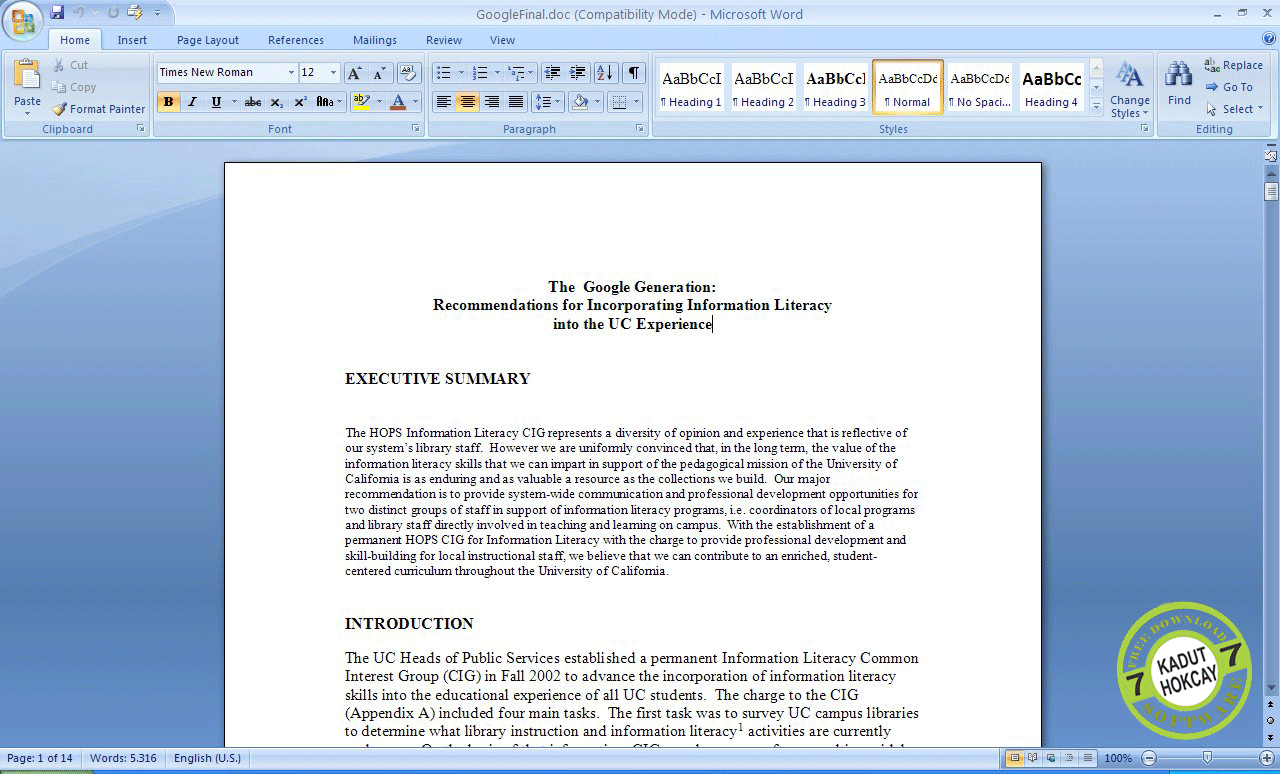Highlight text with yellow highlighter icon
1280x774 pixels.
pos(361,102)
